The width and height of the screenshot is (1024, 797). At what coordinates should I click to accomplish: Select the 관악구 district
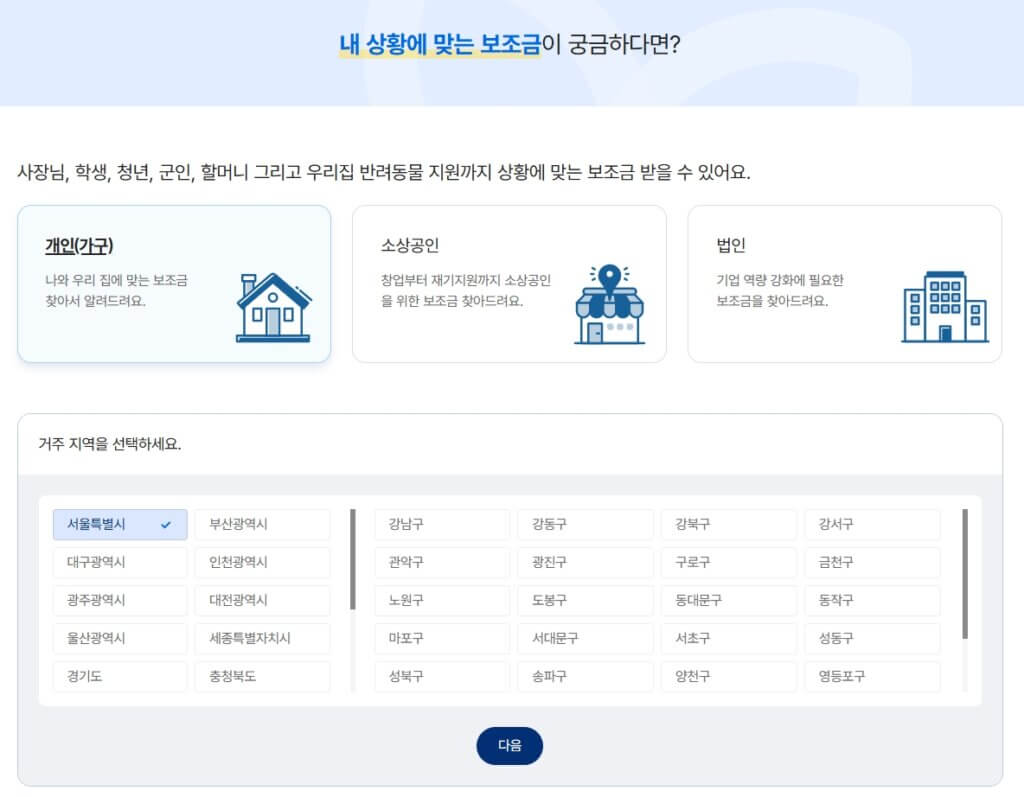pos(442,562)
